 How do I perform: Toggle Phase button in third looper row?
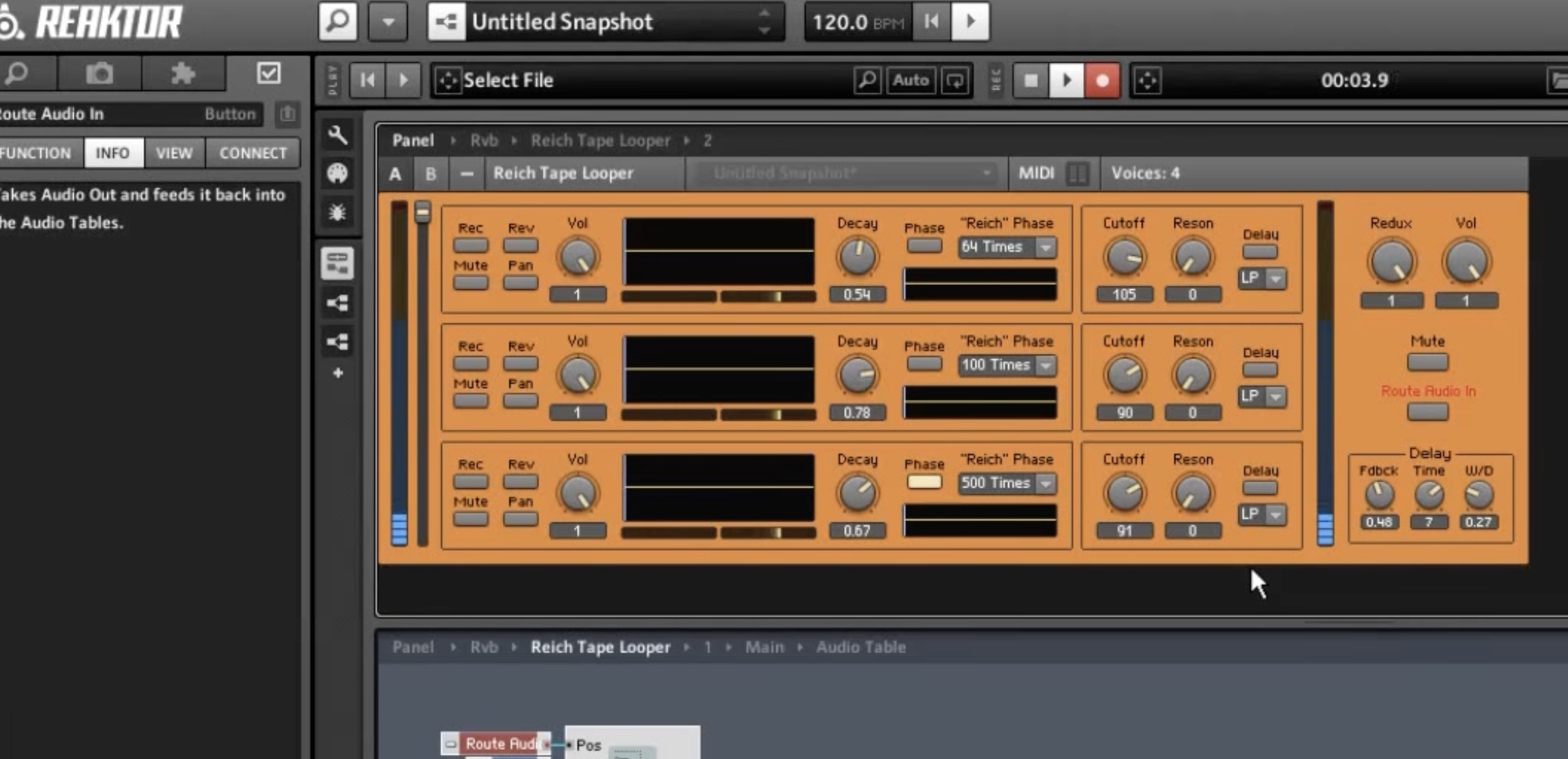[924, 482]
